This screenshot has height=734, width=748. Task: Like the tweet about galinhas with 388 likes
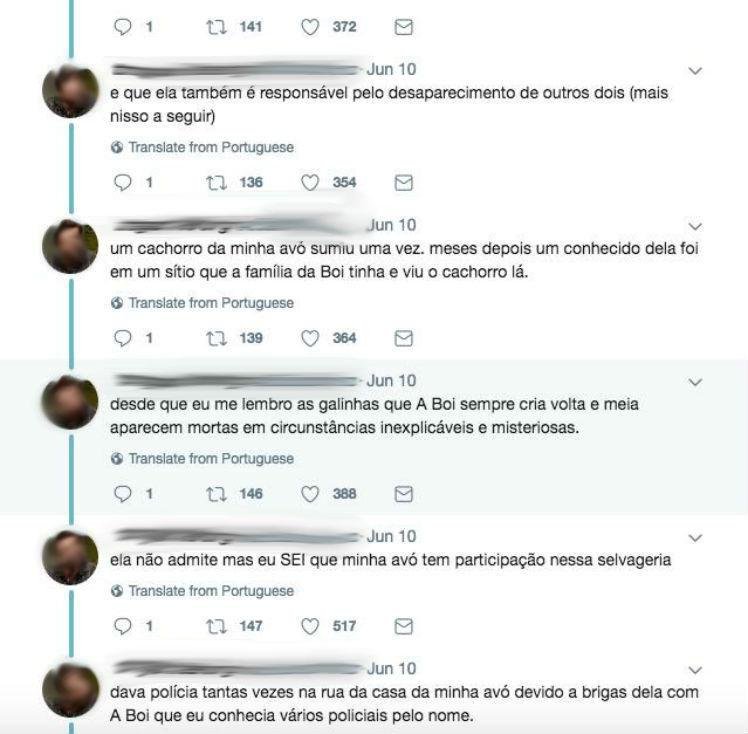coord(310,494)
